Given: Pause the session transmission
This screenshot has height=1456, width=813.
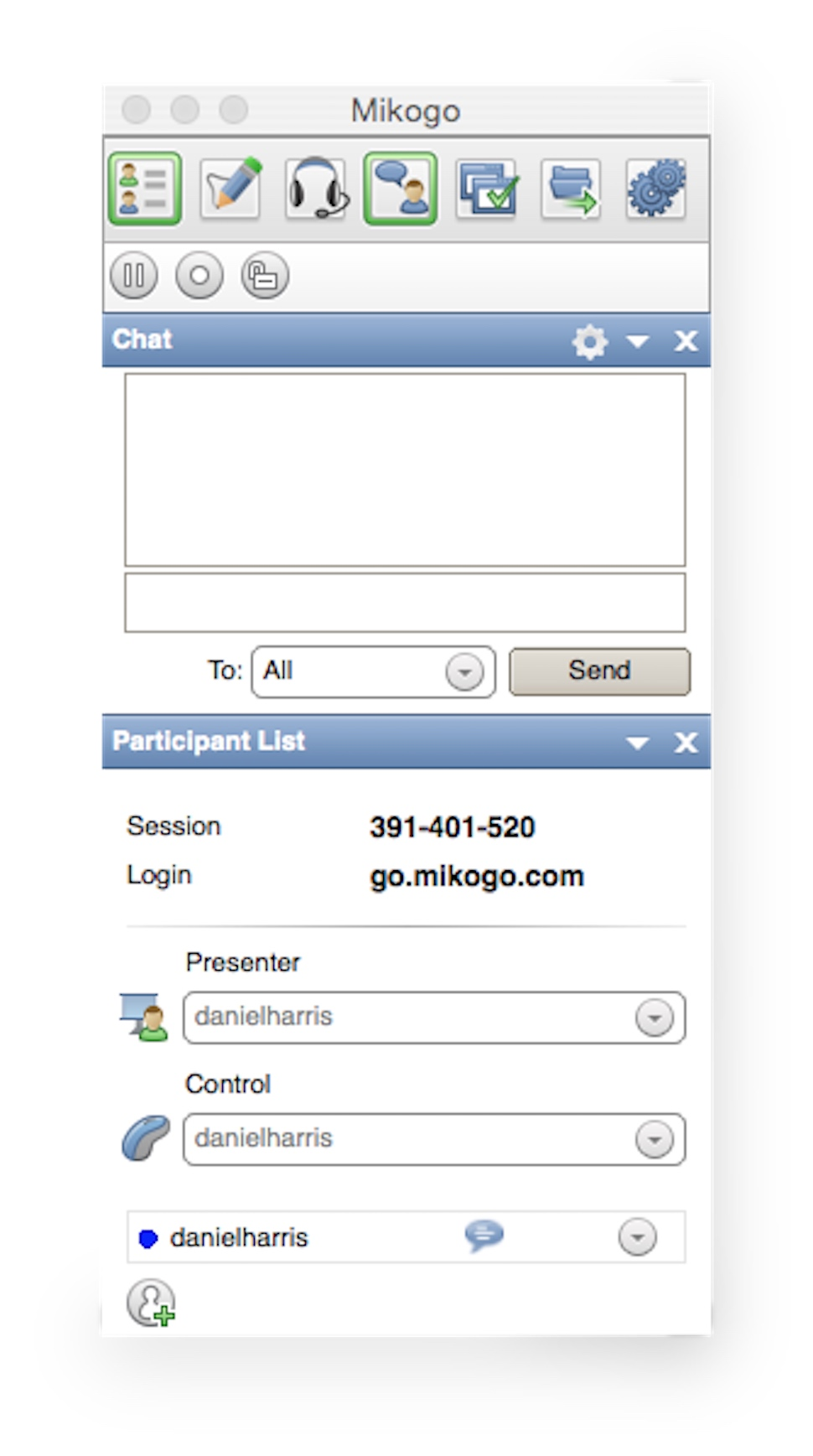Looking at the screenshot, I should pos(133,275).
